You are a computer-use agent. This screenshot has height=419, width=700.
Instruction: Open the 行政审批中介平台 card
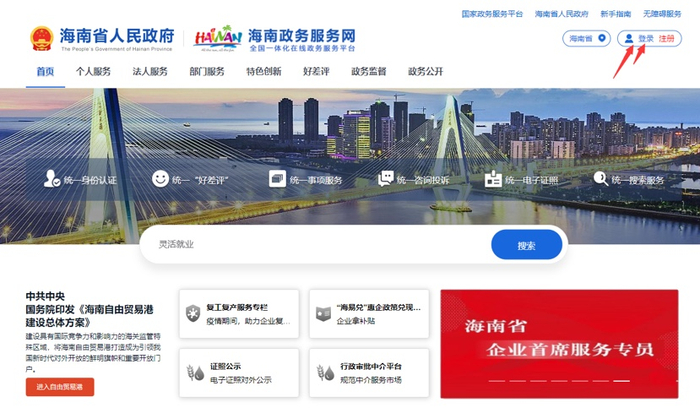pos(369,373)
